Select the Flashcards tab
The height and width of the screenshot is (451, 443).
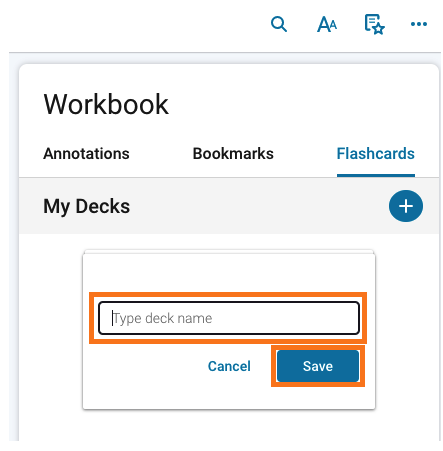(376, 154)
